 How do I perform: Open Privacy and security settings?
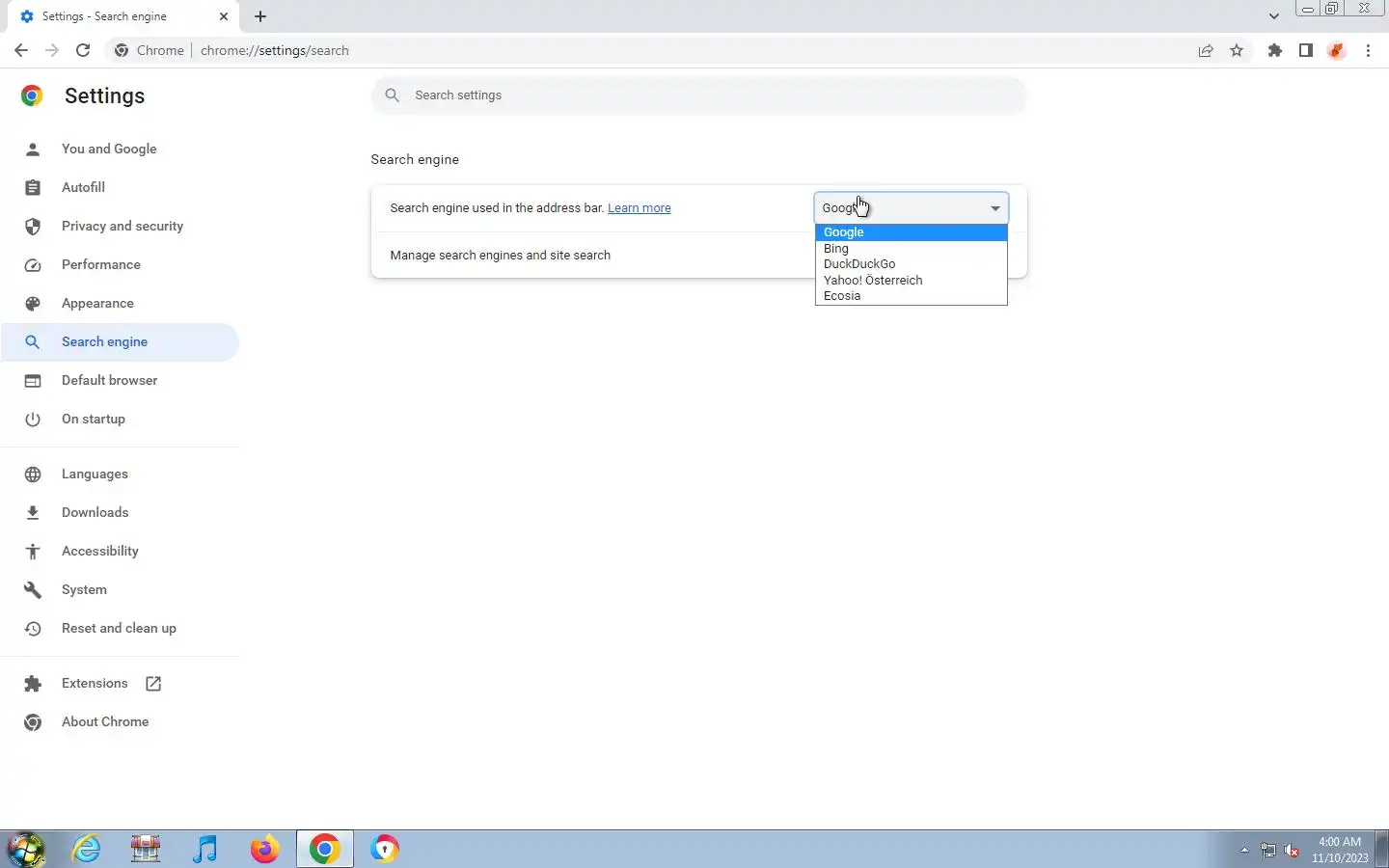pyautogui.click(x=121, y=226)
